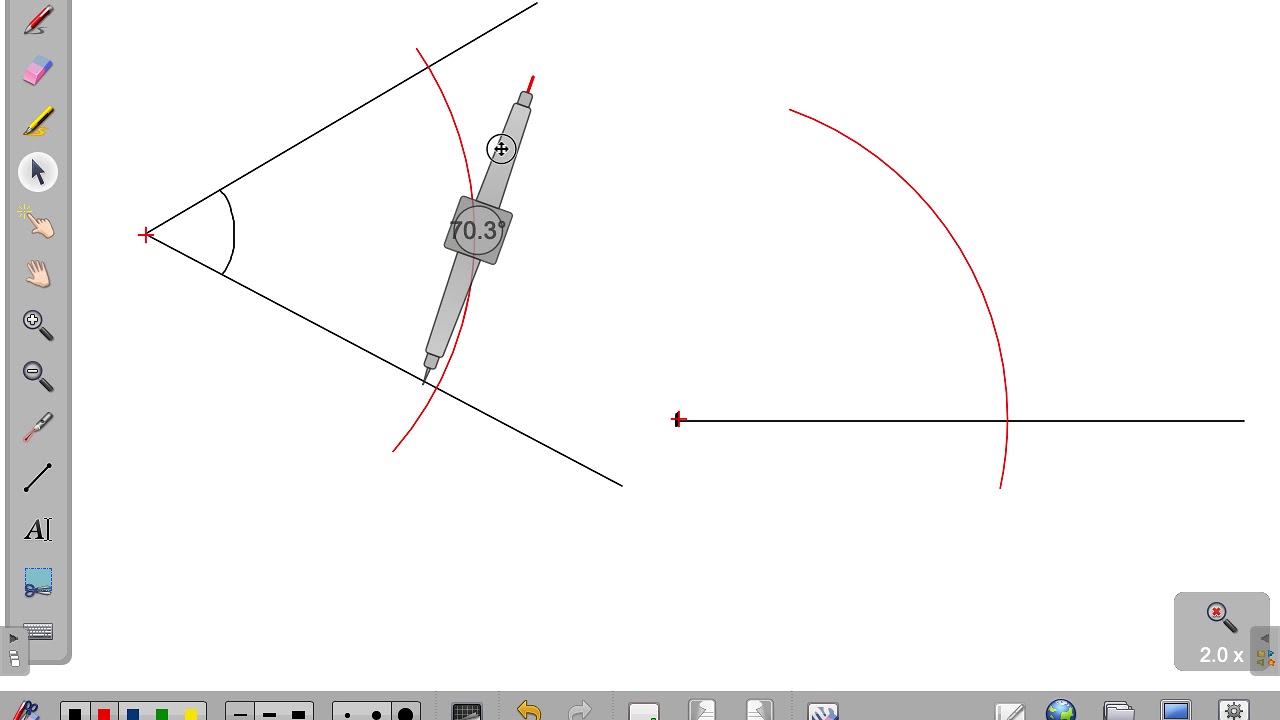Open the Web browser globe

tap(1061, 711)
